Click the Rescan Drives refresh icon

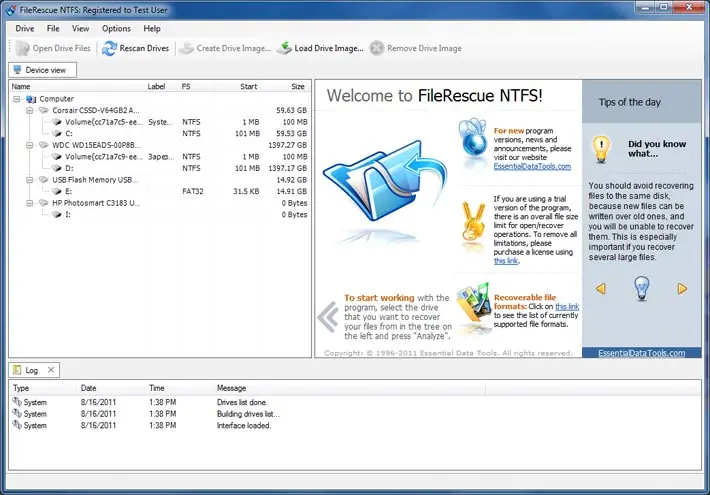[109, 48]
